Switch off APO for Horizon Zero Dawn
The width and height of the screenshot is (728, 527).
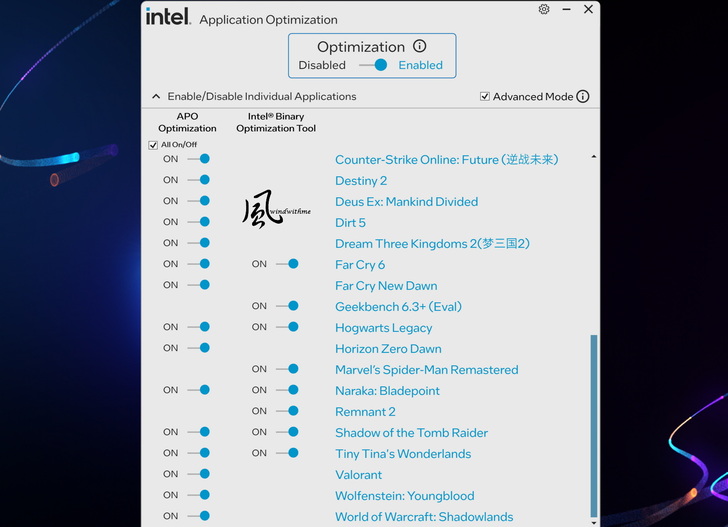pos(198,348)
